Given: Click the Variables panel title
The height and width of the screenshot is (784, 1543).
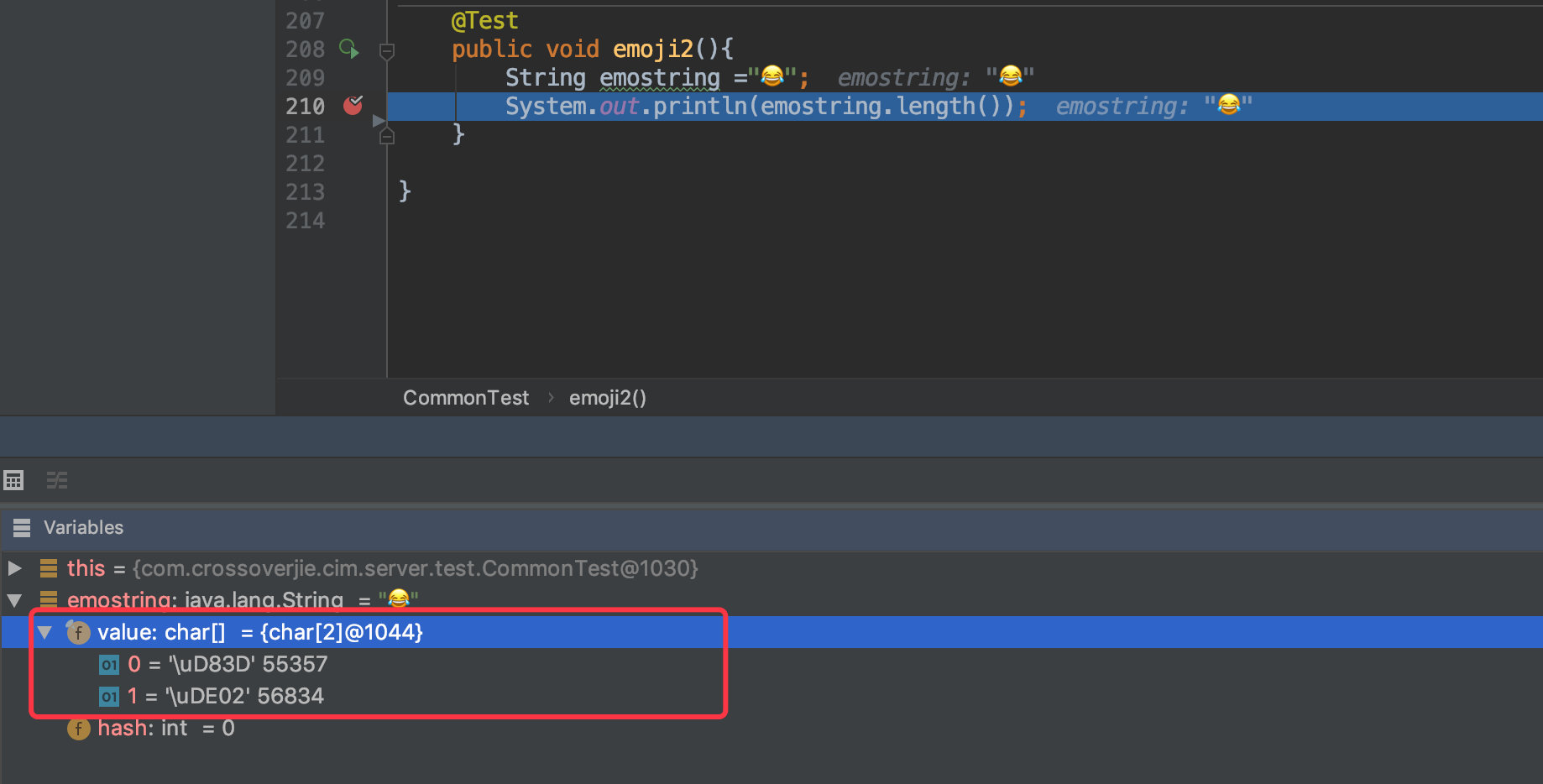Looking at the screenshot, I should click(x=83, y=527).
